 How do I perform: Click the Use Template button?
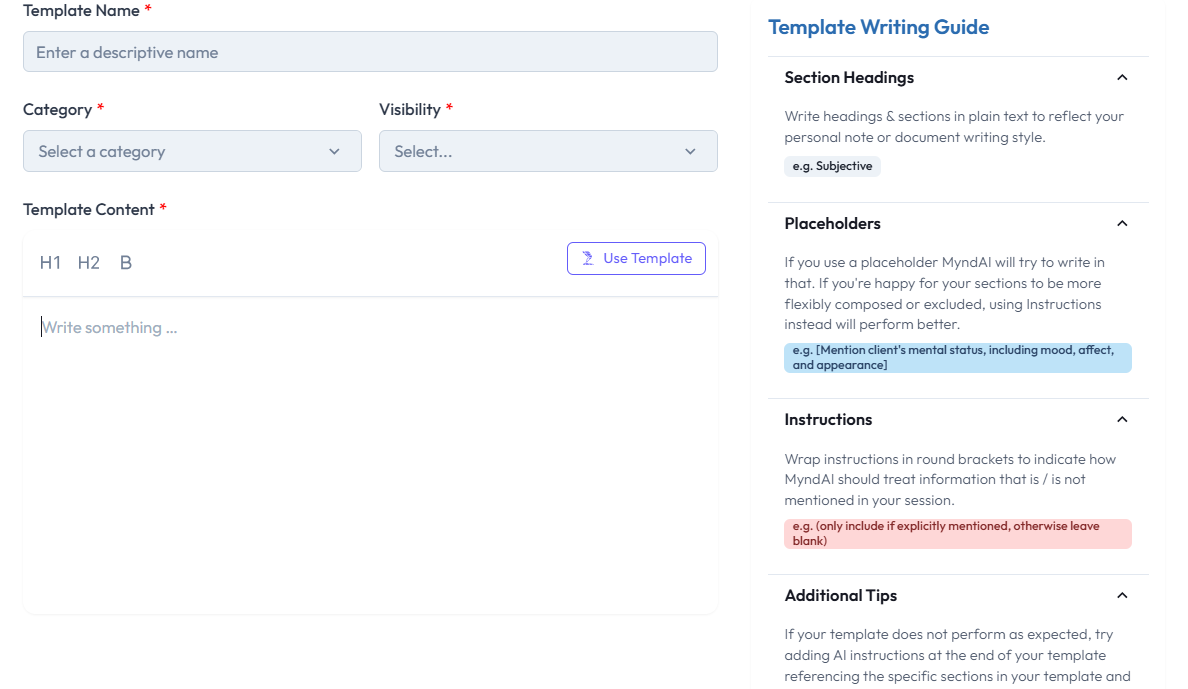[x=636, y=258]
